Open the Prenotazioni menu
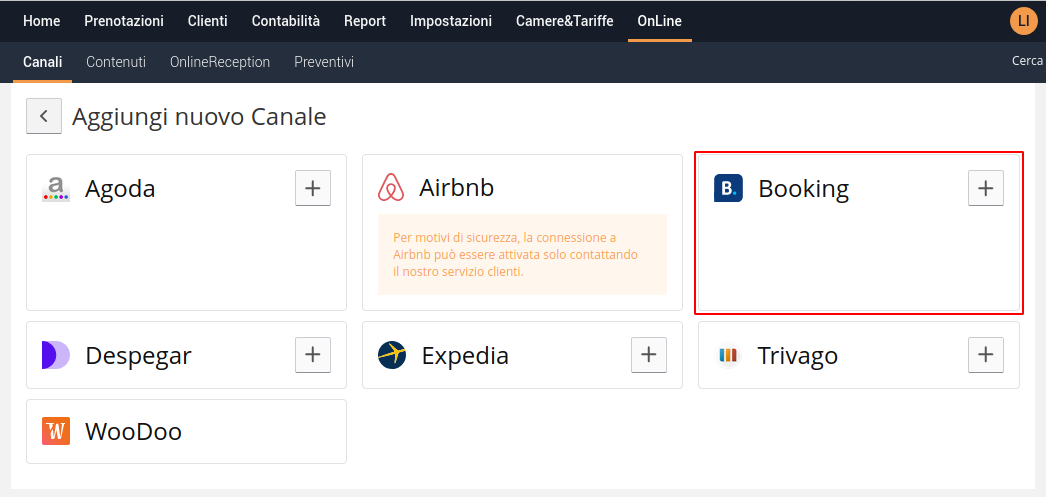Image resolution: width=1046 pixels, height=497 pixels. tap(124, 21)
